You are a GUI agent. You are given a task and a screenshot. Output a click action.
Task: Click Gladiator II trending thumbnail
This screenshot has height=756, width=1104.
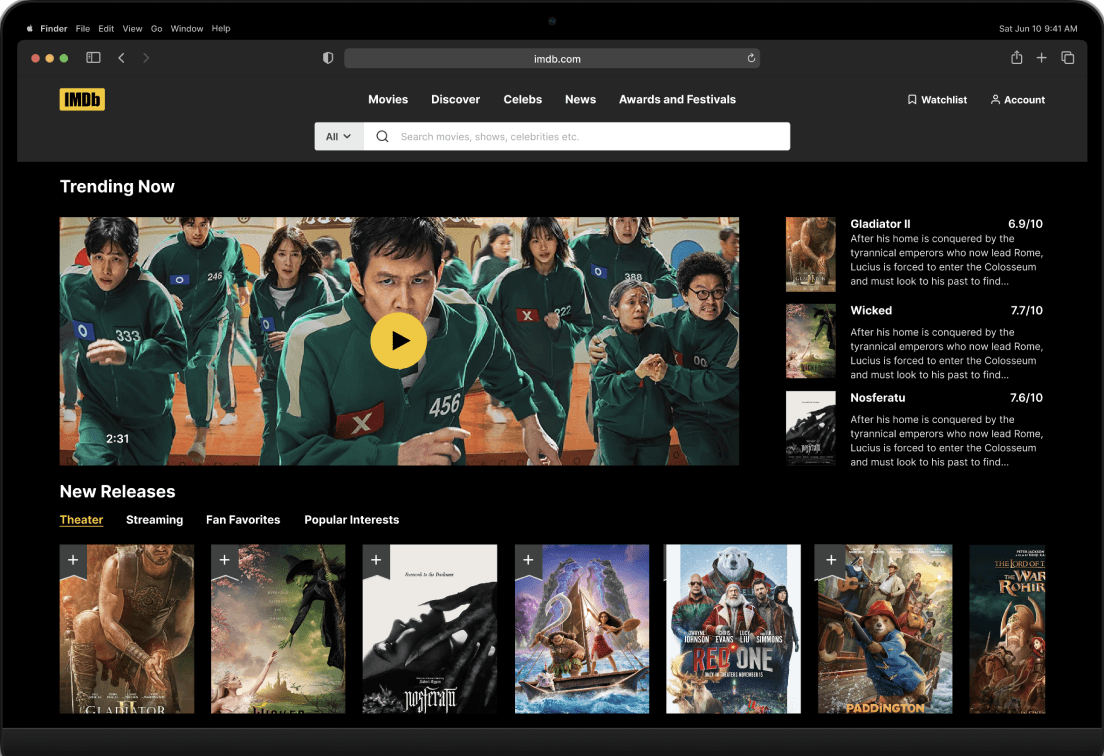(810, 254)
